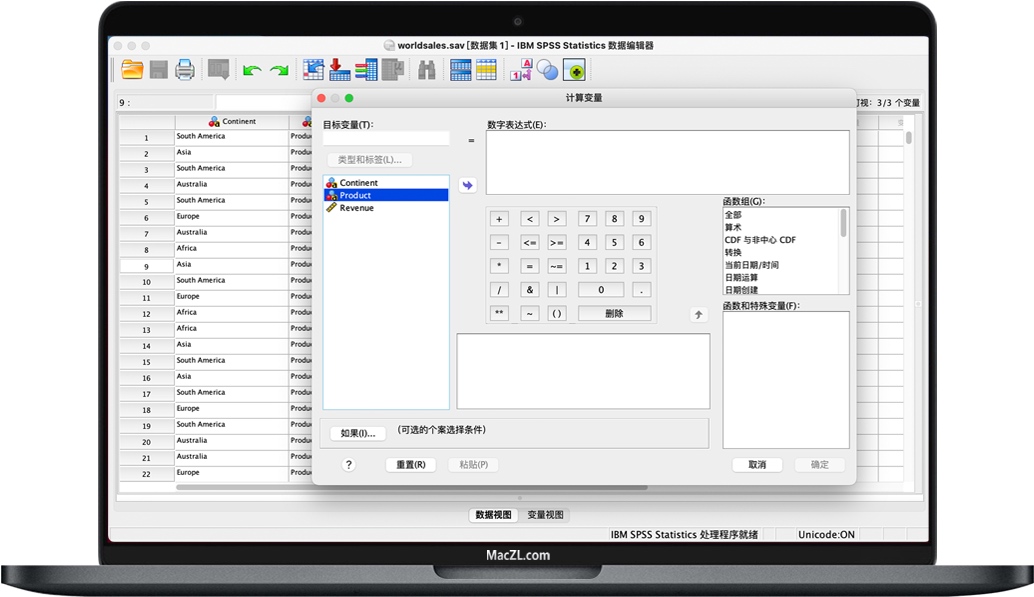
Task: Choose 算术 in function group list
Action: click(733, 228)
